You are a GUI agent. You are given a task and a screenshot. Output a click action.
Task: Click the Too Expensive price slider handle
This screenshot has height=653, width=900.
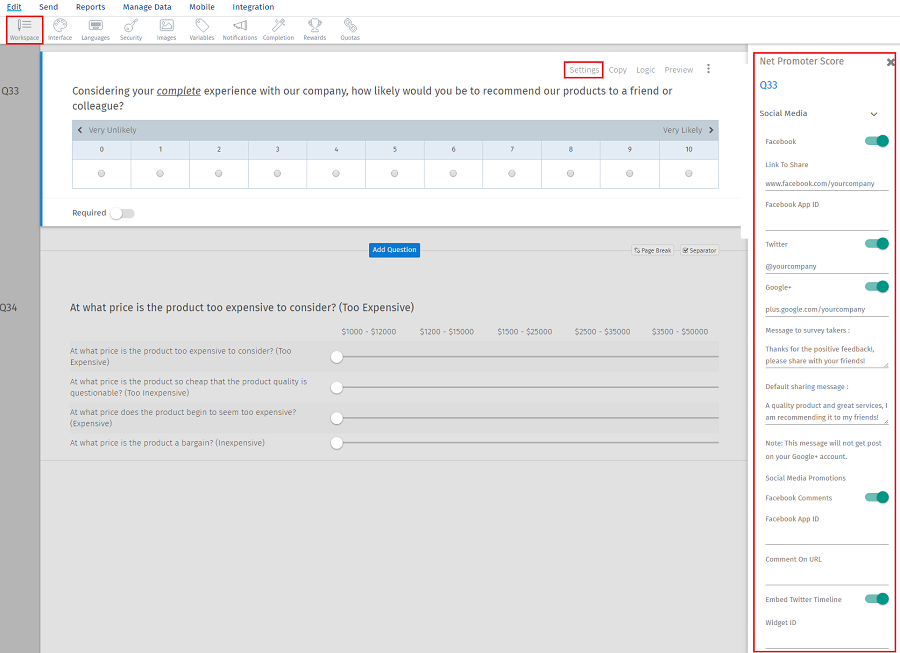click(337, 356)
